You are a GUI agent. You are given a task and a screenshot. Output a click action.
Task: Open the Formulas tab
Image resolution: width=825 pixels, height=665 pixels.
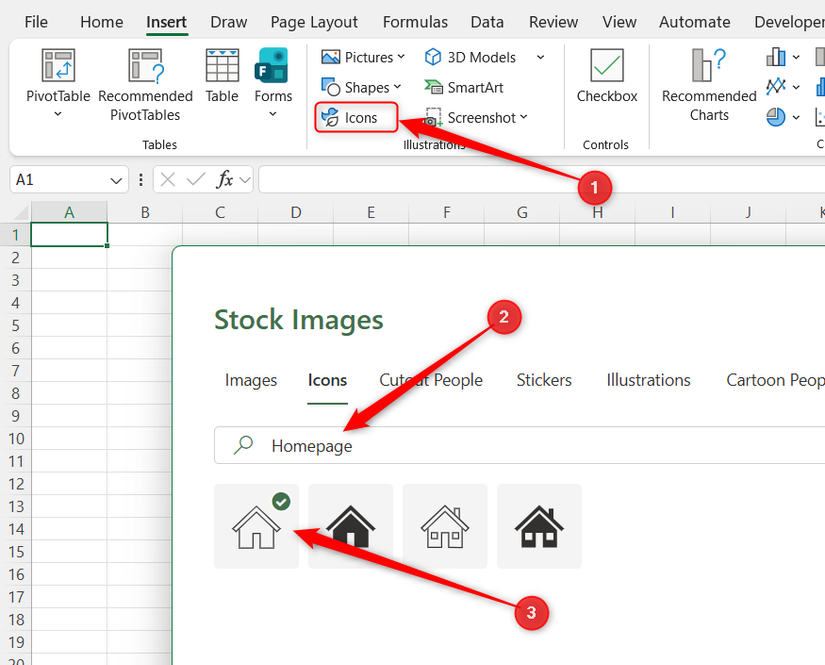tap(415, 22)
